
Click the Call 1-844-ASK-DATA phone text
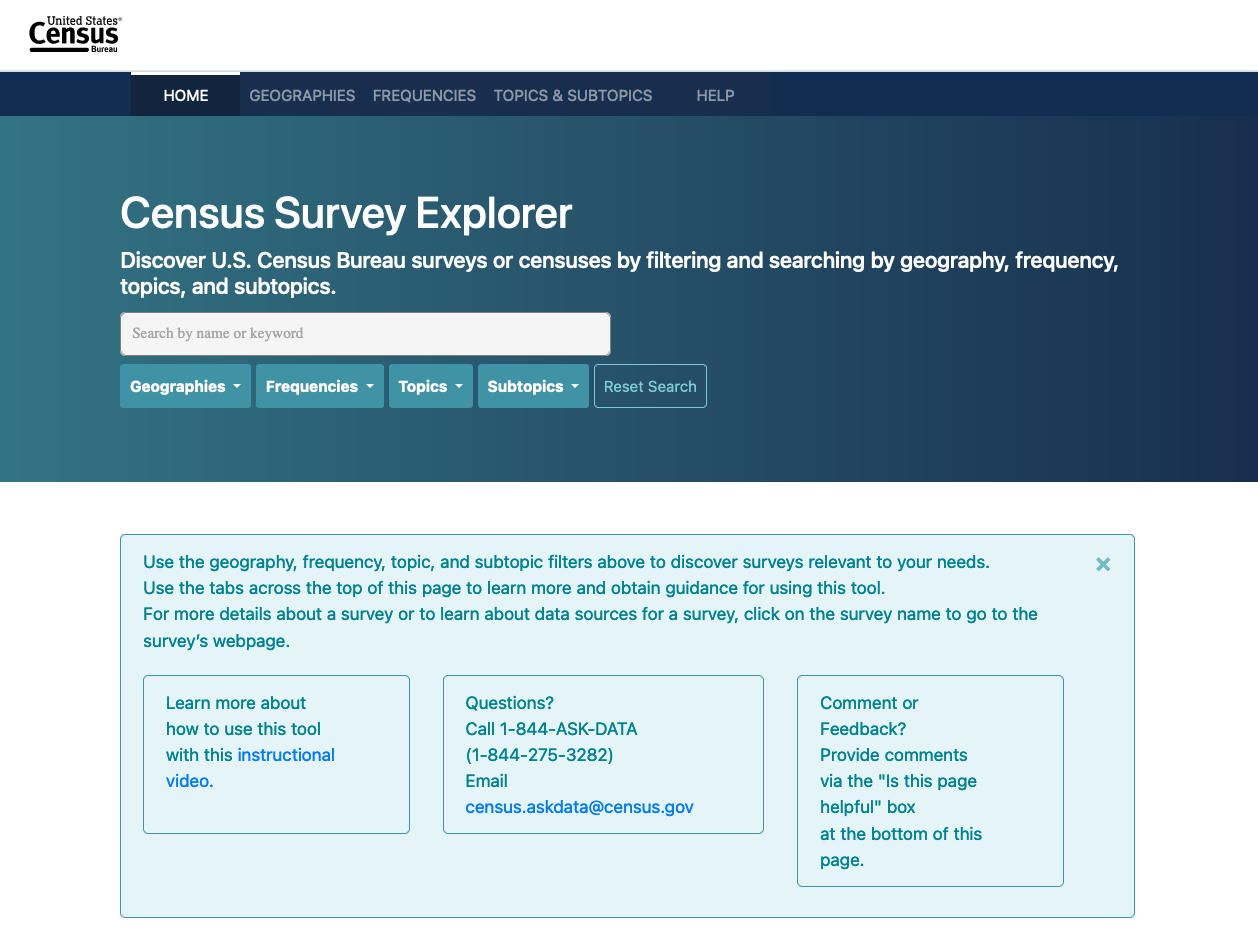tap(551, 729)
